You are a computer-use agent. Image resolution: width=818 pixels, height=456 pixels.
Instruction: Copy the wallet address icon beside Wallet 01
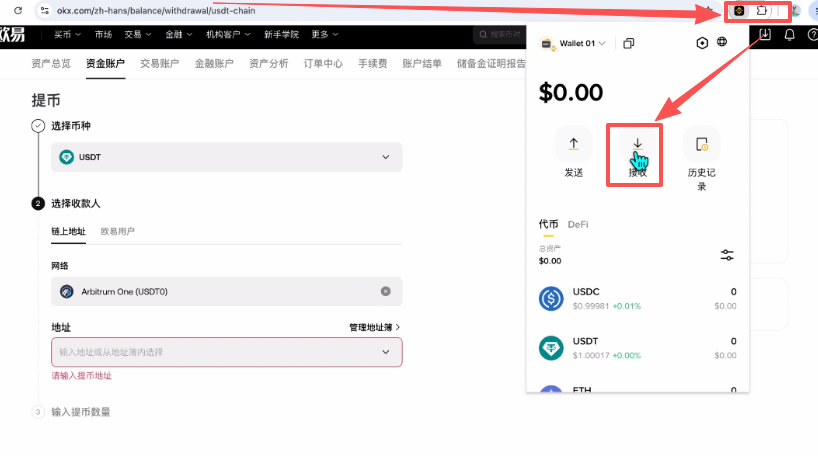(629, 43)
